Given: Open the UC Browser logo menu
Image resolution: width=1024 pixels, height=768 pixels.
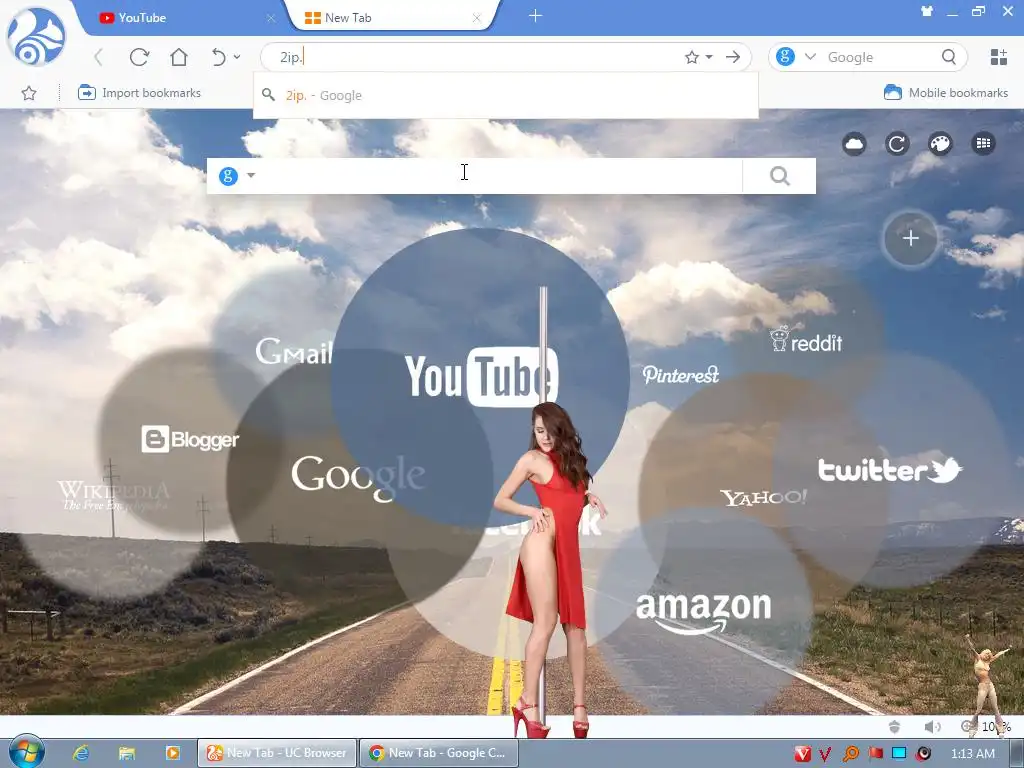Looking at the screenshot, I should [35, 36].
